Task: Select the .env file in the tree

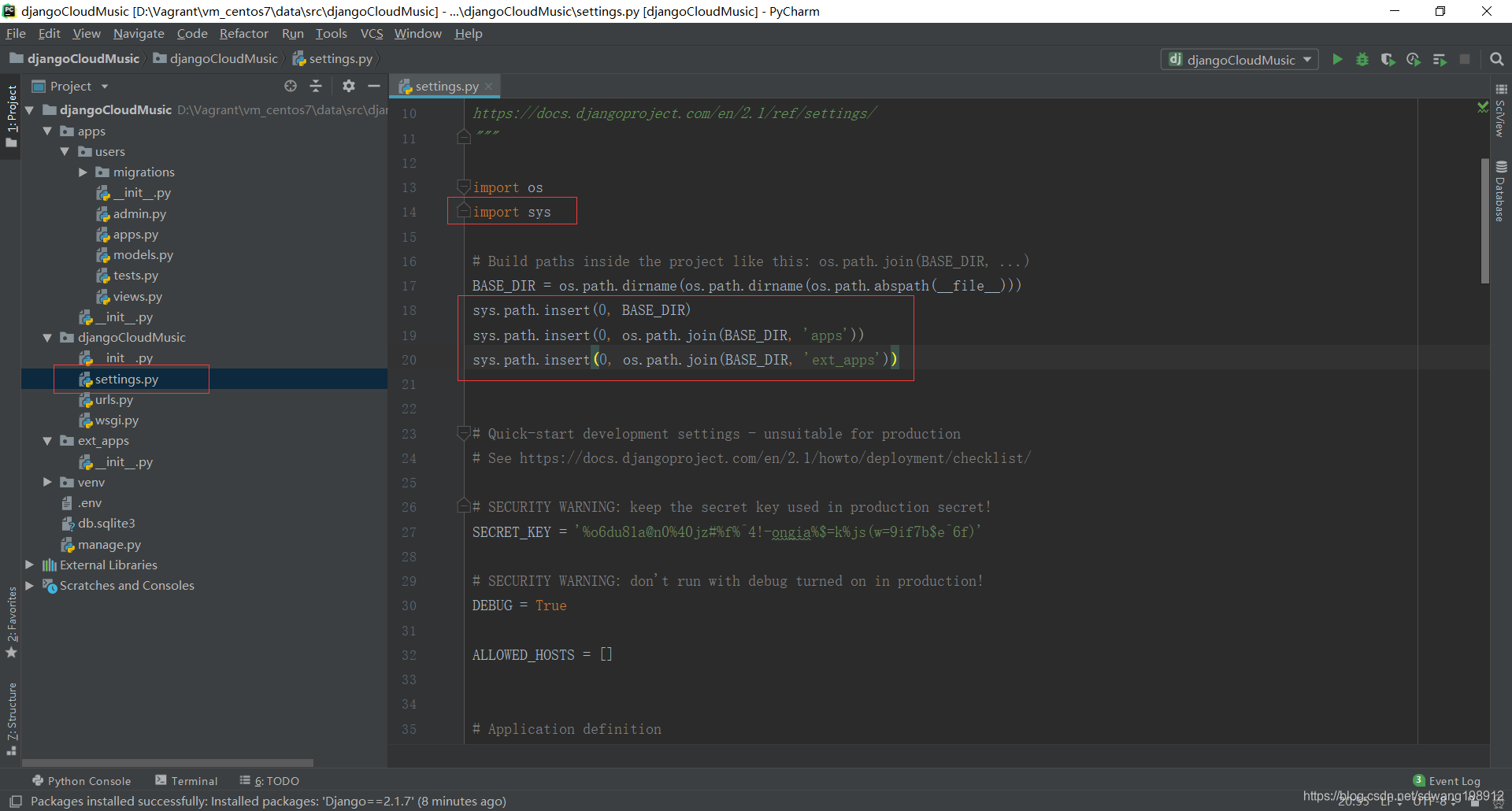Action: pos(90,502)
